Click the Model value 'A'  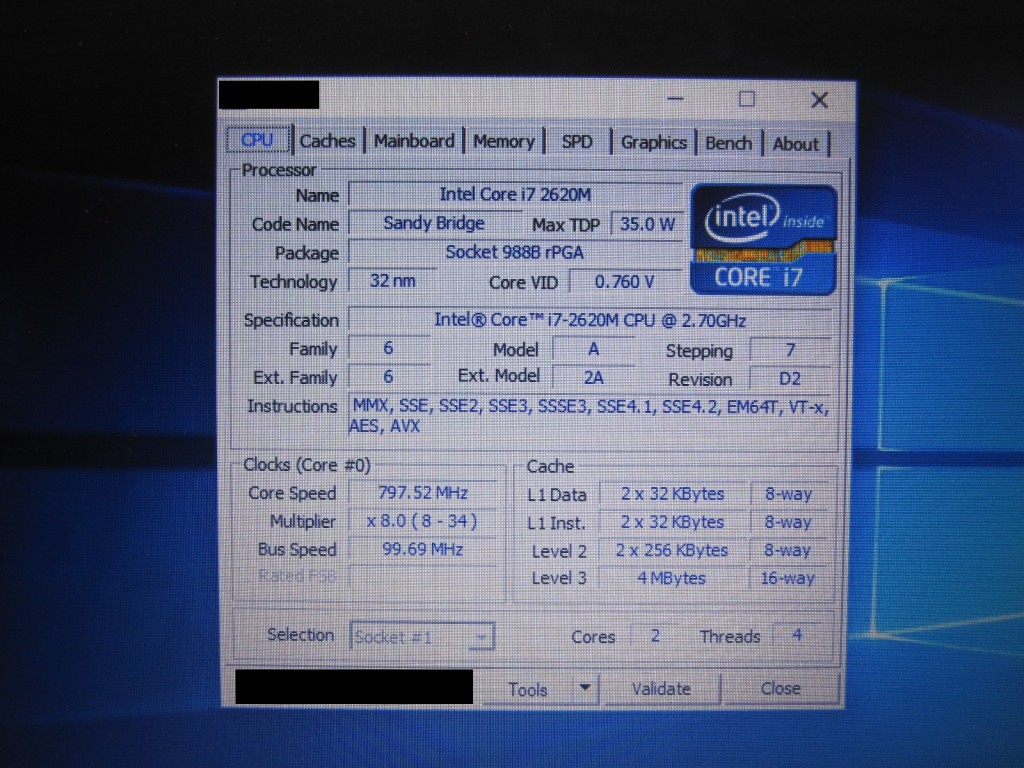click(593, 349)
